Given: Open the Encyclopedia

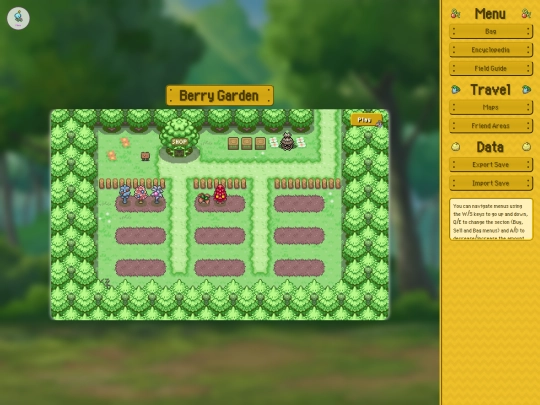Looking at the screenshot, I should tap(491, 50).
